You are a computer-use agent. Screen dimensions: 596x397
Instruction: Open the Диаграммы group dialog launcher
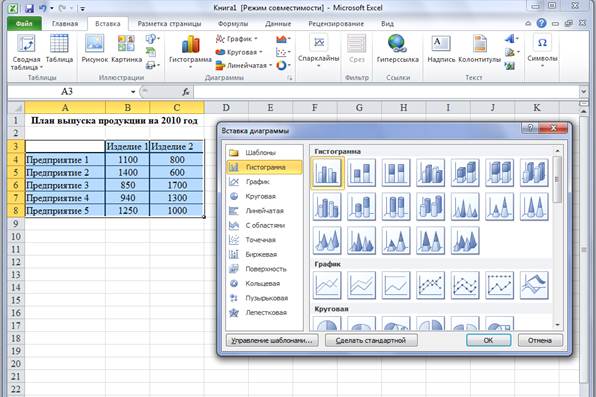click(290, 78)
